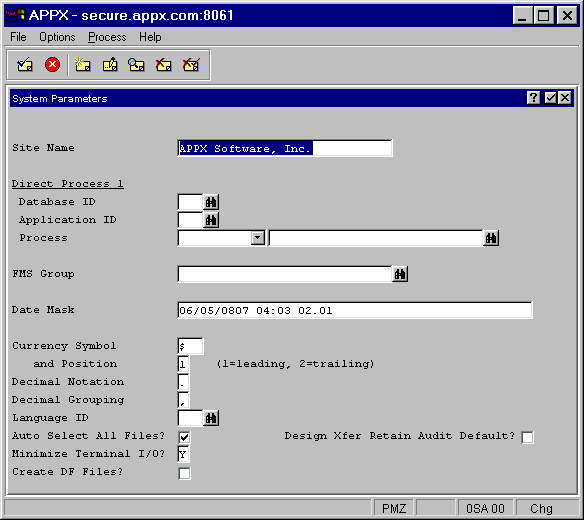Image resolution: width=584 pixels, height=520 pixels.
Task: Click the PMZ status bar entry
Action: (394, 508)
